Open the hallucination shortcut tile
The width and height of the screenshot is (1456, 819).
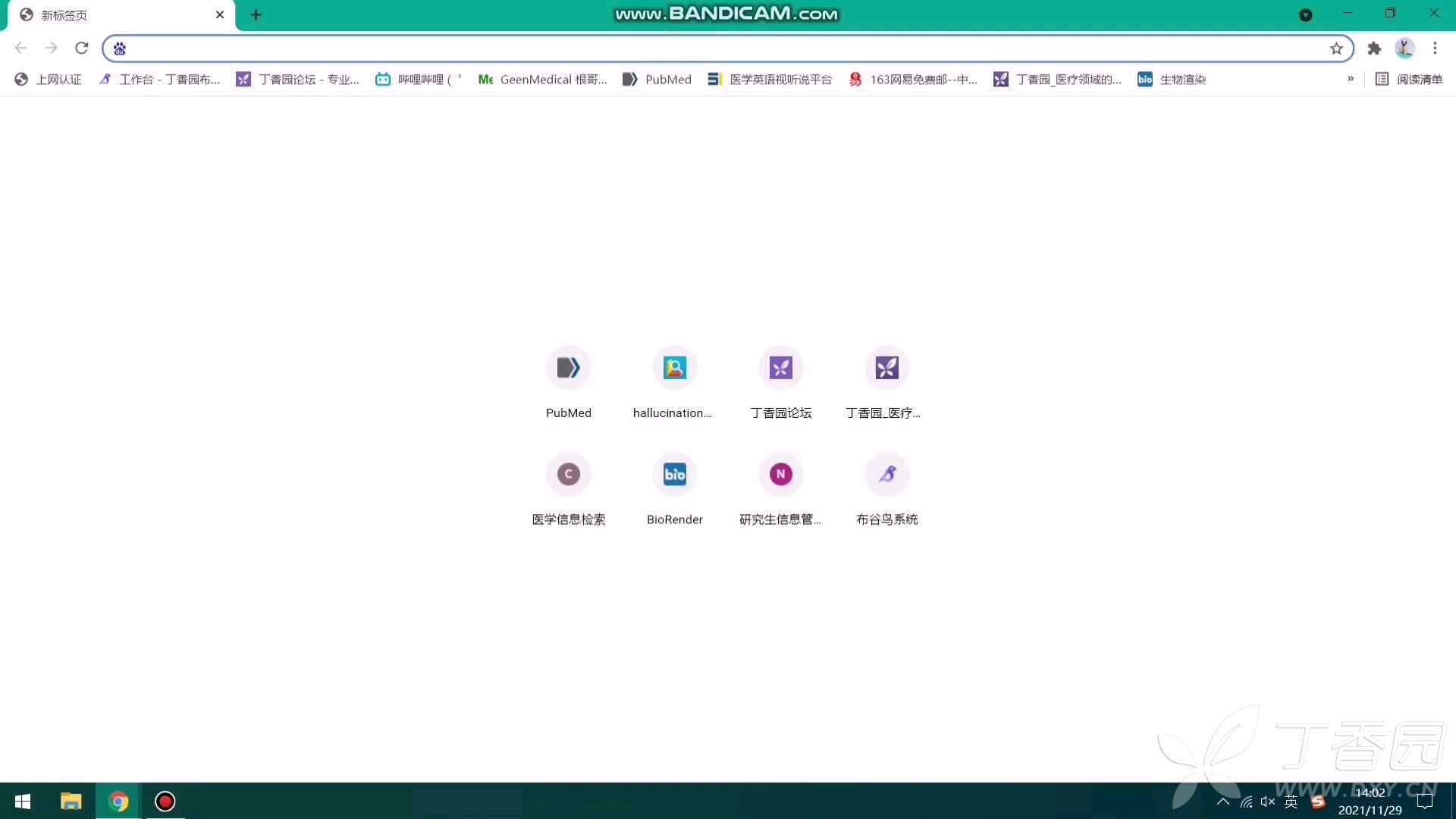coord(674,383)
